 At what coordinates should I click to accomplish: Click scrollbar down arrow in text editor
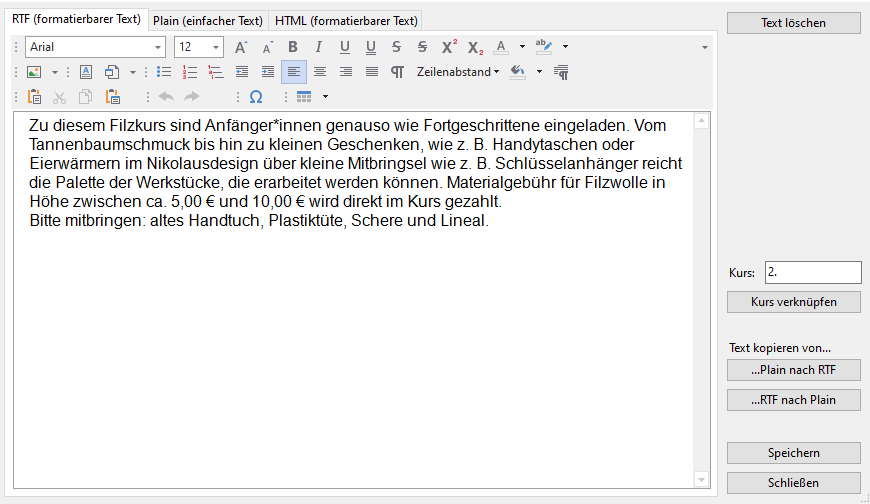701,480
